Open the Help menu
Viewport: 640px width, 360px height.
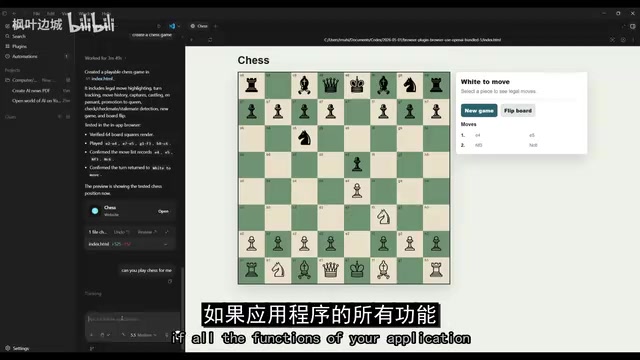tap(106, 13)
